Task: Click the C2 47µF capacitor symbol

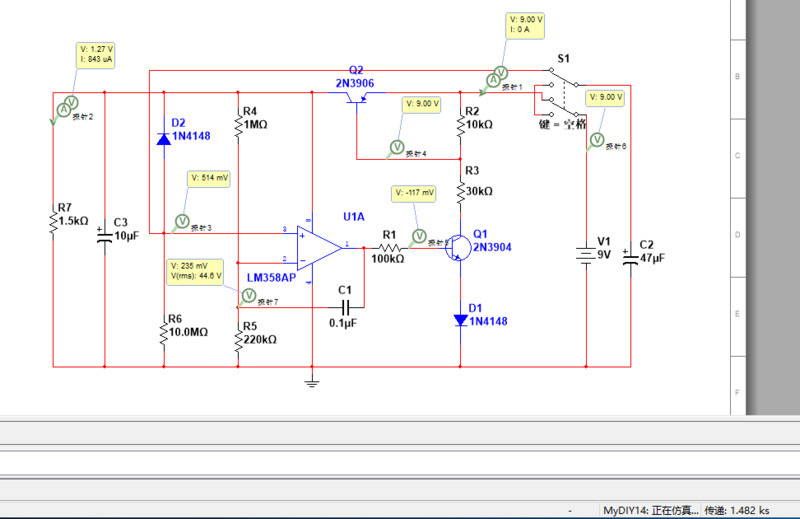Action: coord(631,256)
